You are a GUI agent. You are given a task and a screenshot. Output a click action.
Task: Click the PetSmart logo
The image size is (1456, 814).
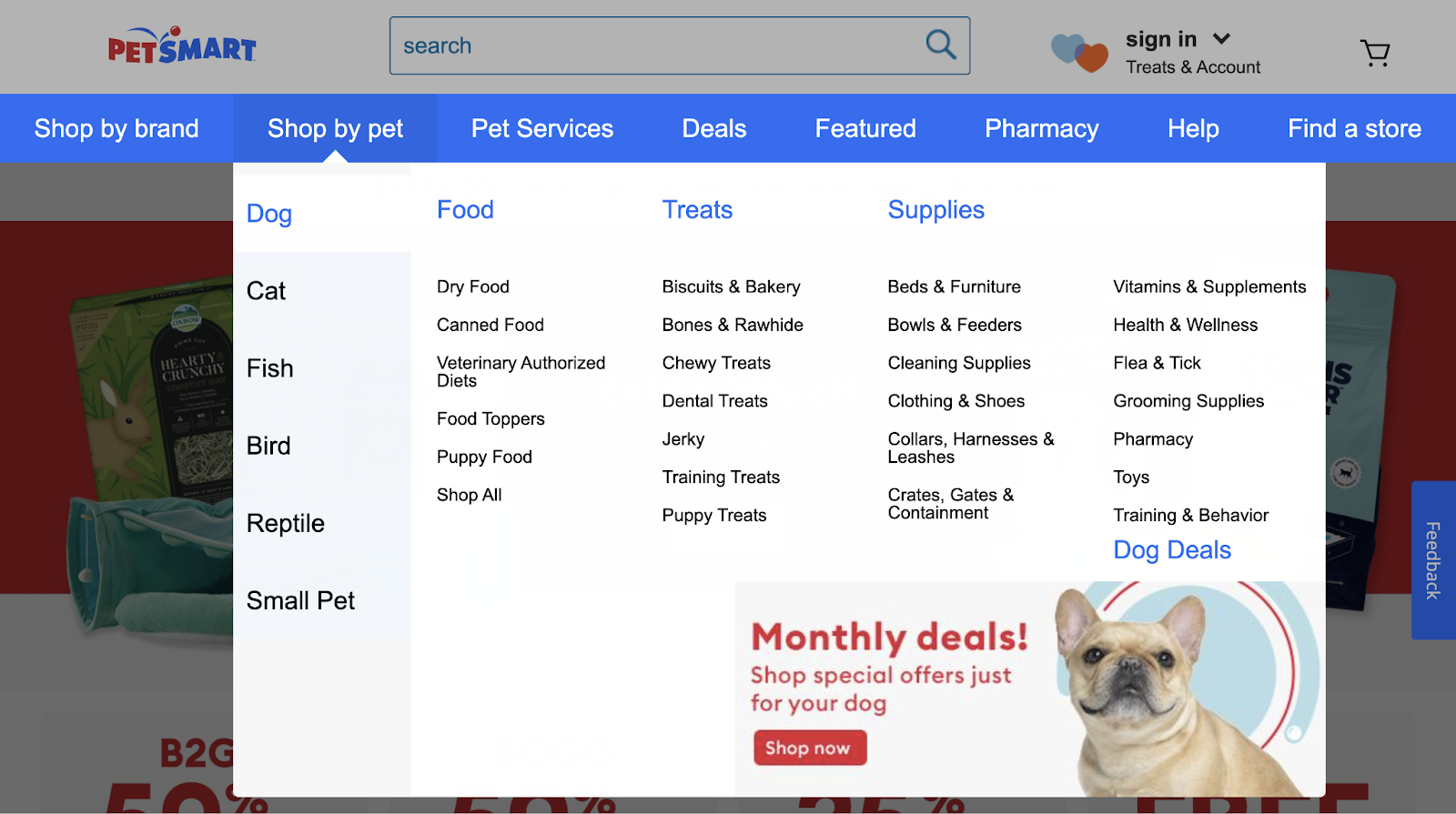click(x=179, y=45)
